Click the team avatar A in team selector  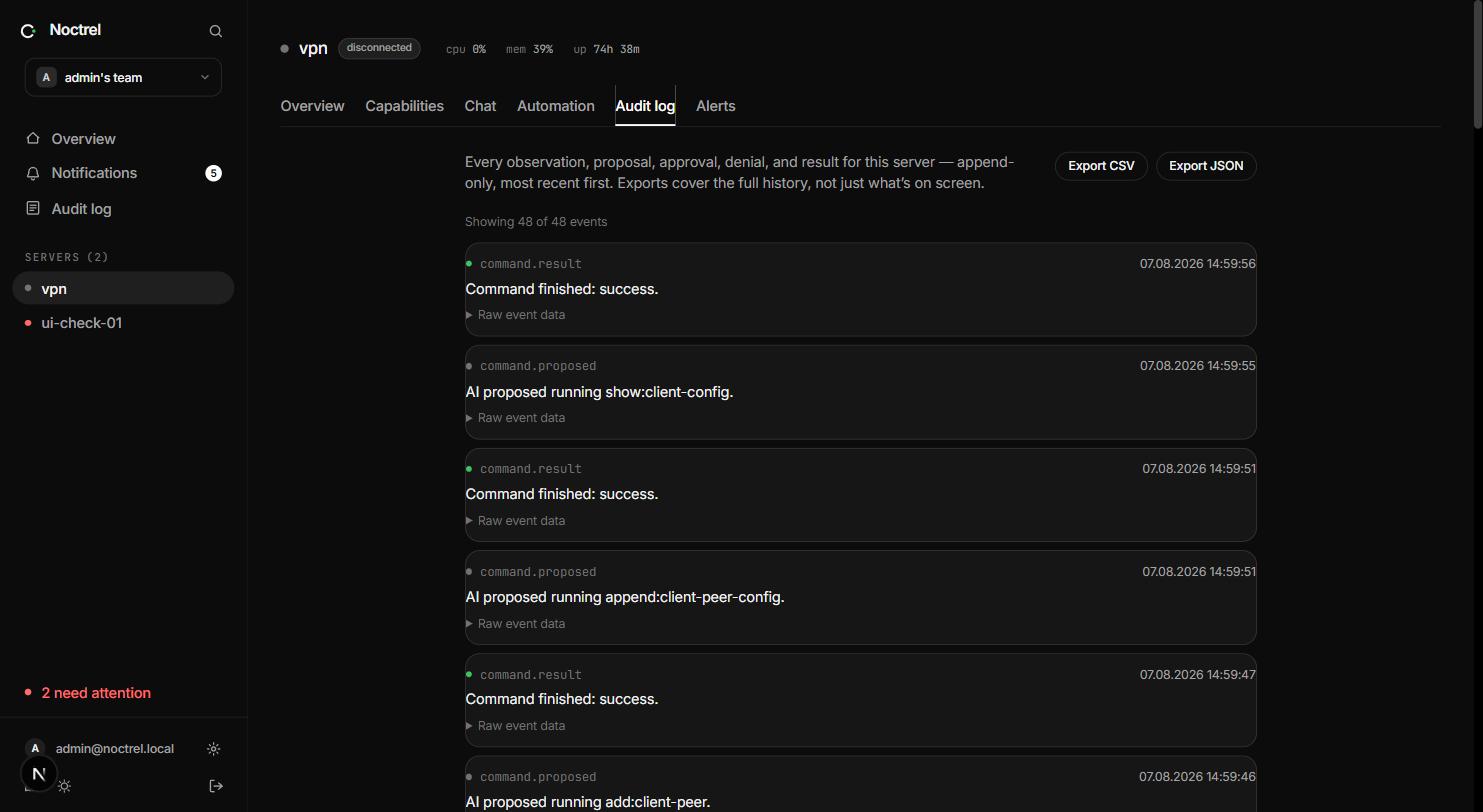(46, 77)
